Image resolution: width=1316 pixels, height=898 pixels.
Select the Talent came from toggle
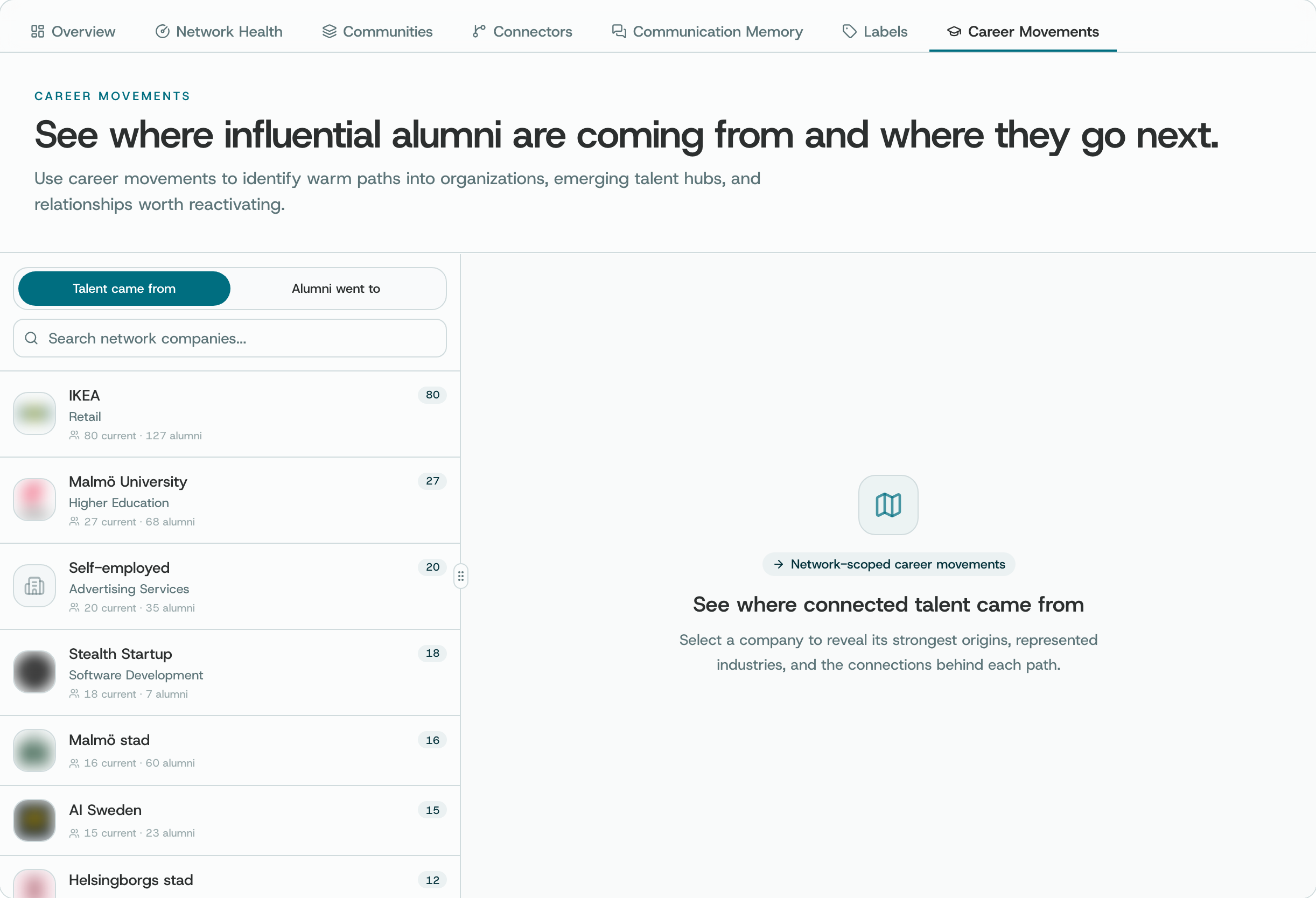pos(124,289)
